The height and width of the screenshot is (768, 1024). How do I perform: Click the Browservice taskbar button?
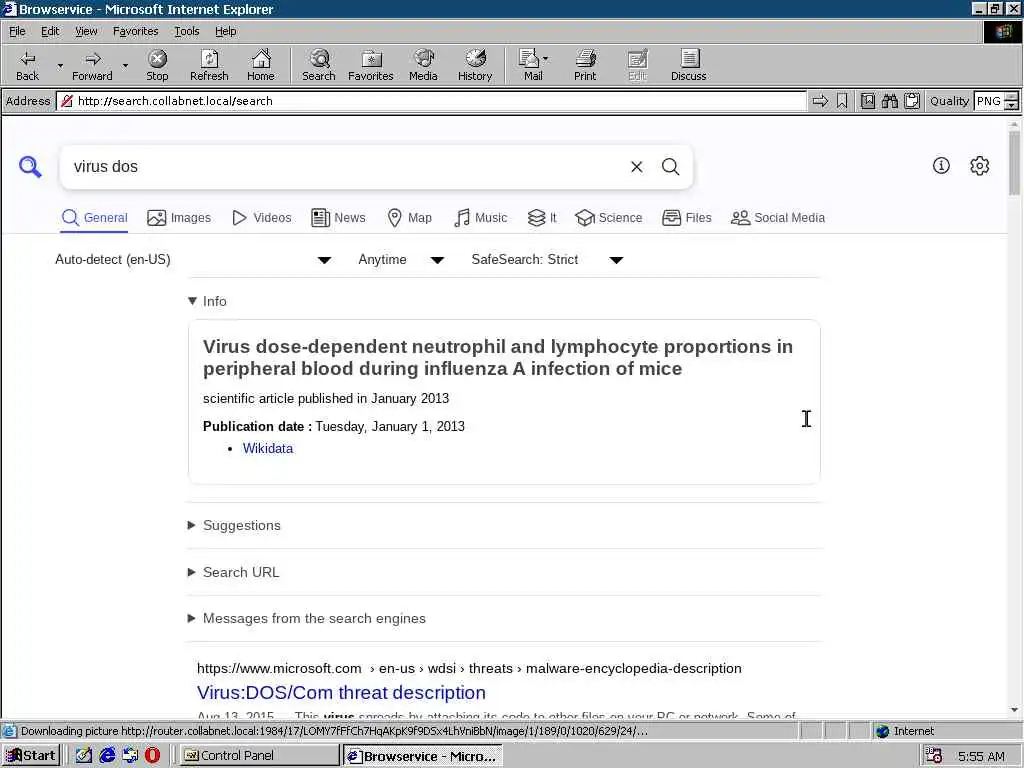[423, 756]
